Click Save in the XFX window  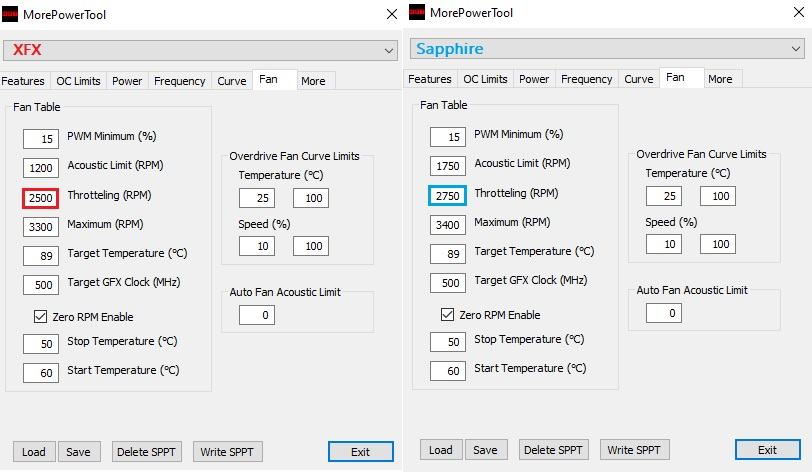(79, 452)
